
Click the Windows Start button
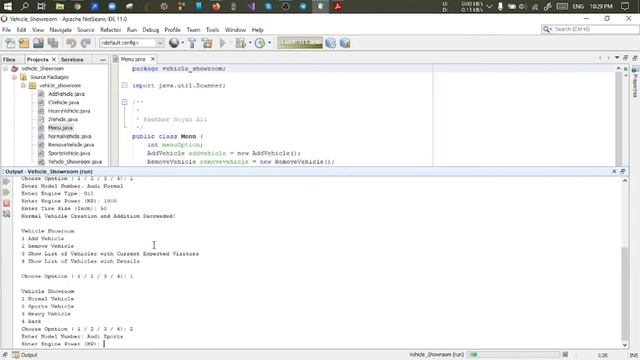point(7,6)
